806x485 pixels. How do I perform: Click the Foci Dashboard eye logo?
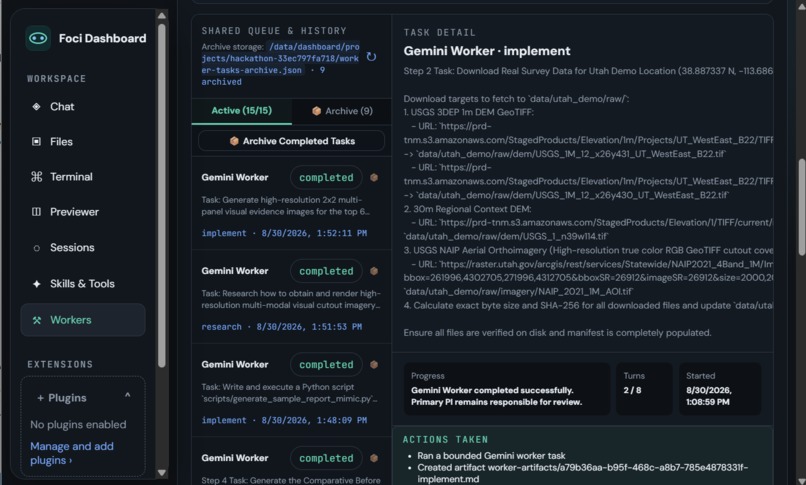tap(38, 38)
